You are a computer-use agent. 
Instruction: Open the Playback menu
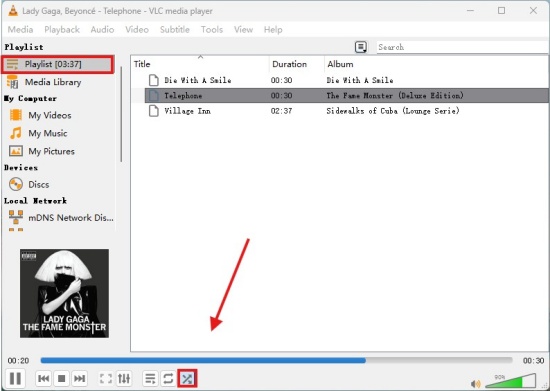tap(62, 29)
